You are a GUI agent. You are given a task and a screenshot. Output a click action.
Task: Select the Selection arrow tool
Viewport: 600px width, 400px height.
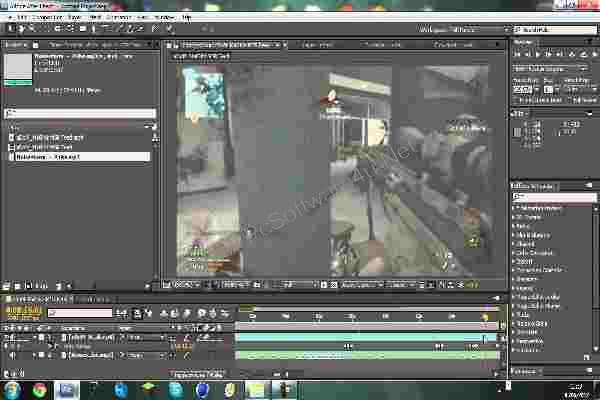[x=12, y=29]
